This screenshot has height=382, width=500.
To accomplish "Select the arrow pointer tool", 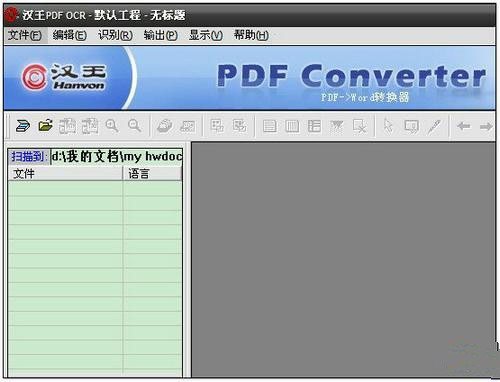I will point(388,126).
